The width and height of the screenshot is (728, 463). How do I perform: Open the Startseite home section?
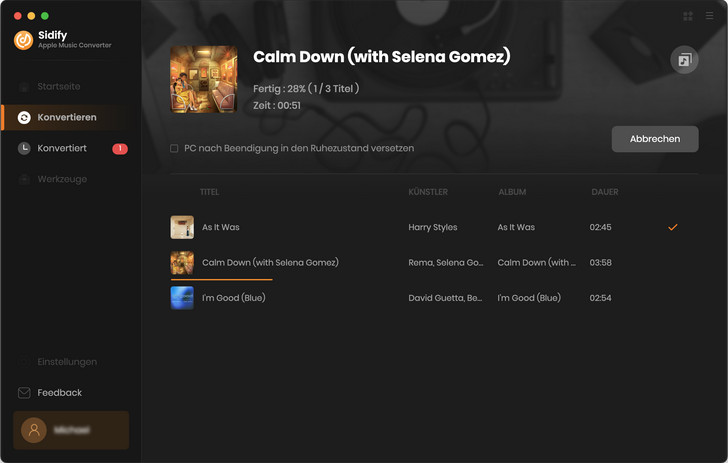(59, 86)
